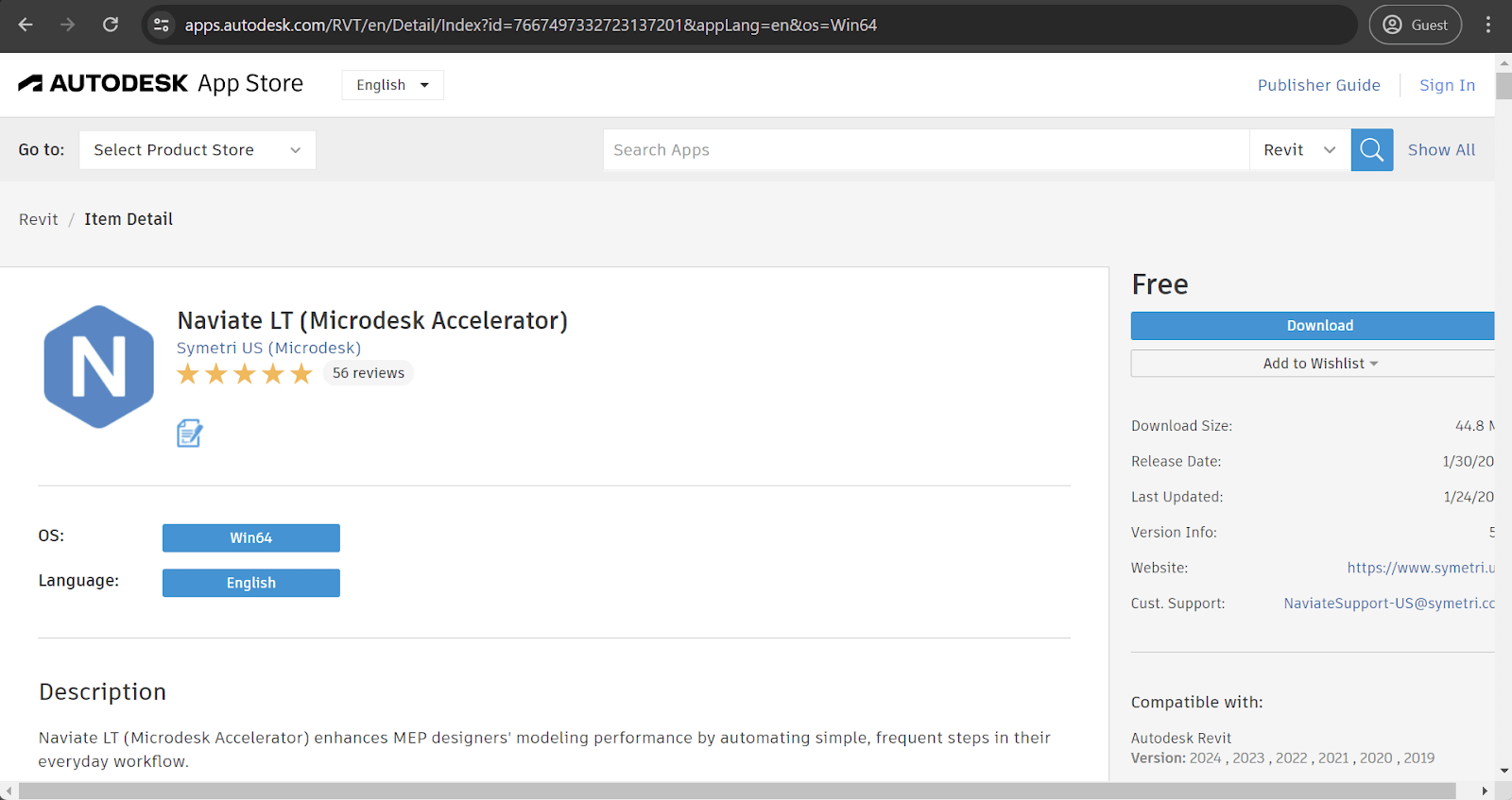Click the Revit breadcrumb link
Screen dimensions: 1512x800
(x=39, y=219)
